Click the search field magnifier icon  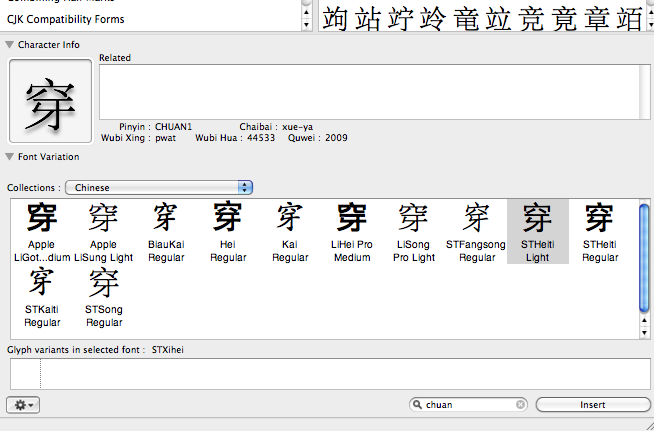point(417,405)
